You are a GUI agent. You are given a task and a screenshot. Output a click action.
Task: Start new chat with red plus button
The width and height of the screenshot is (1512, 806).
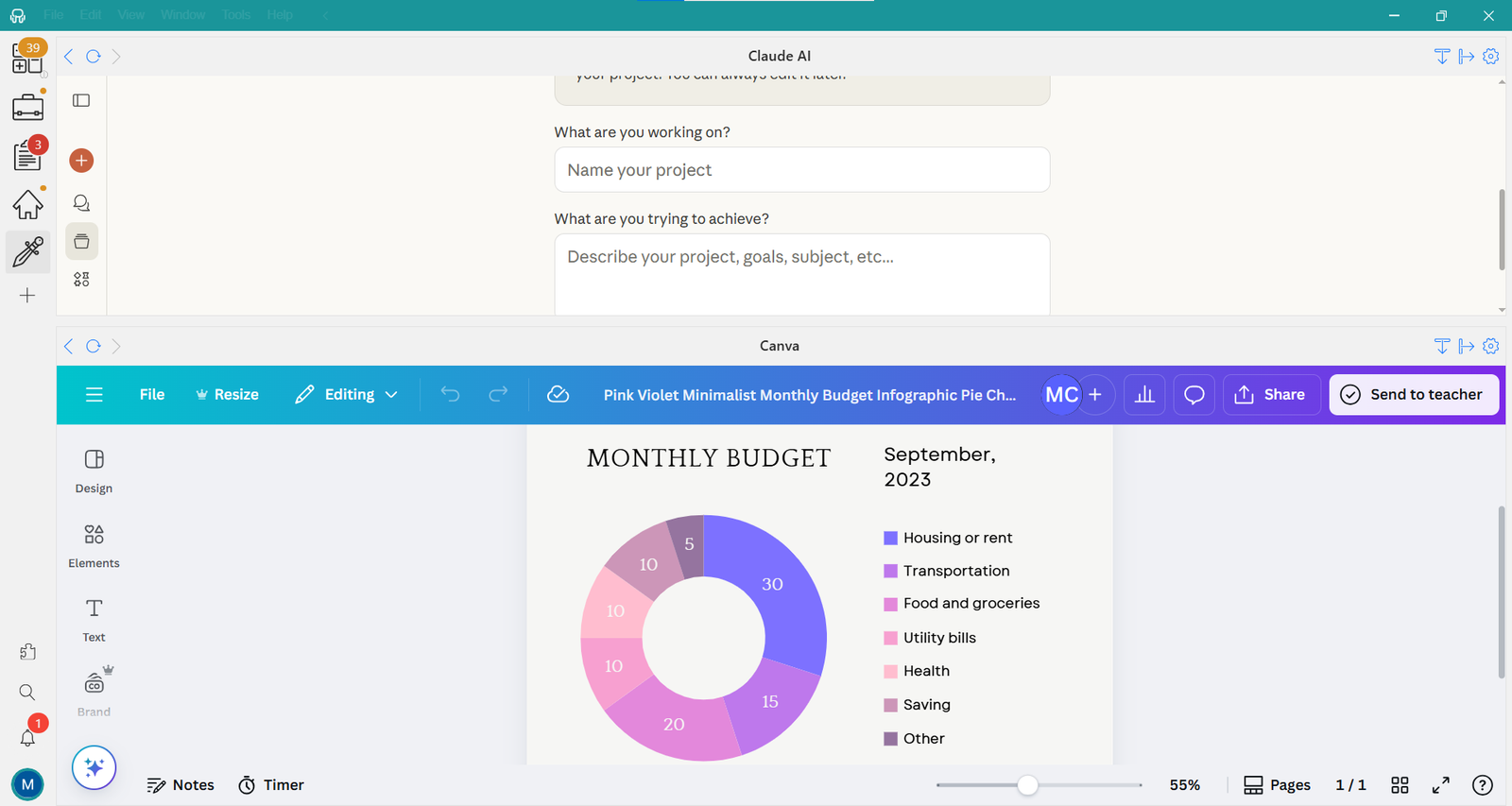(81, 161)
